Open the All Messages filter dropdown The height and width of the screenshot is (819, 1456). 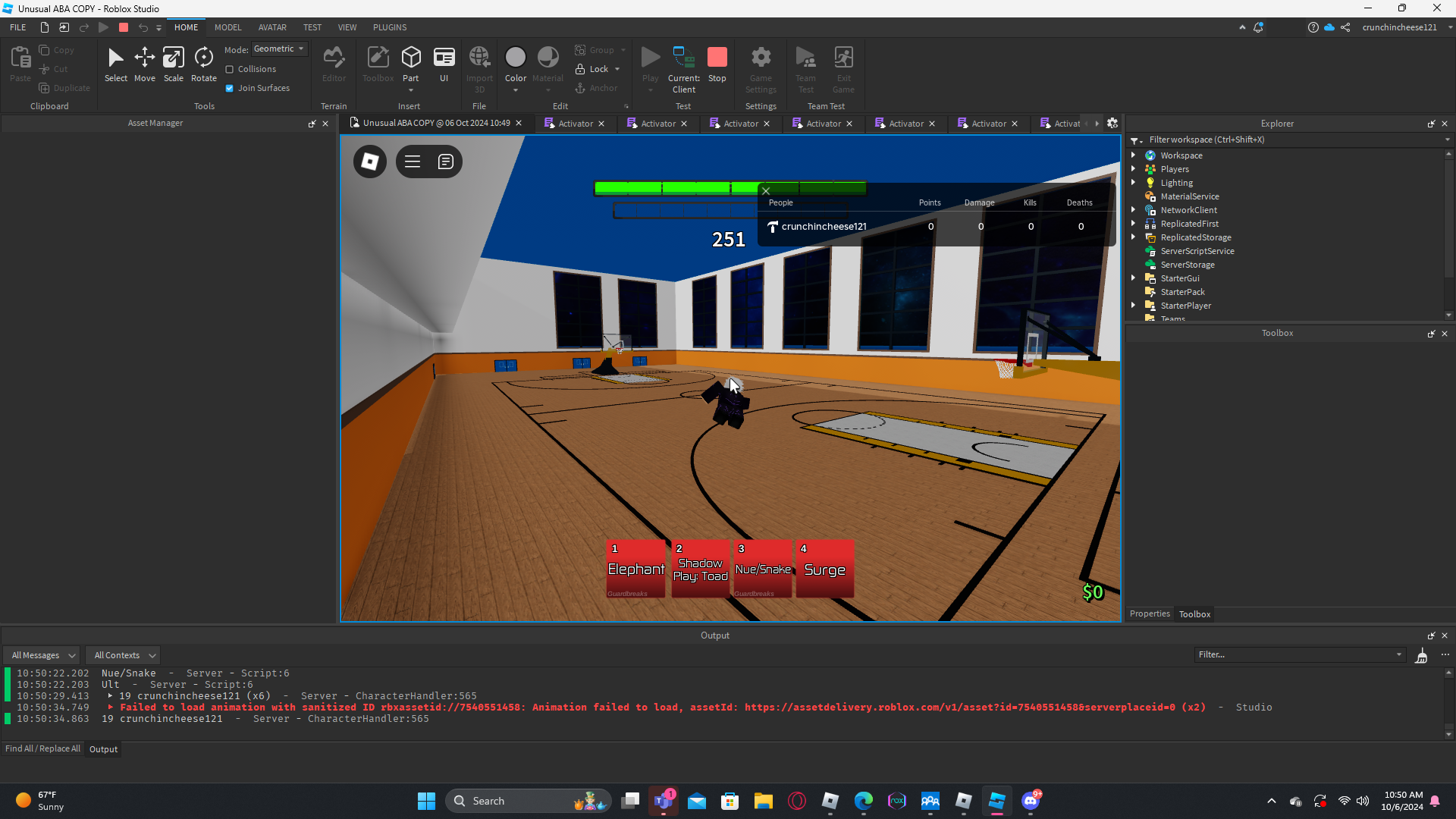[44, 655]
